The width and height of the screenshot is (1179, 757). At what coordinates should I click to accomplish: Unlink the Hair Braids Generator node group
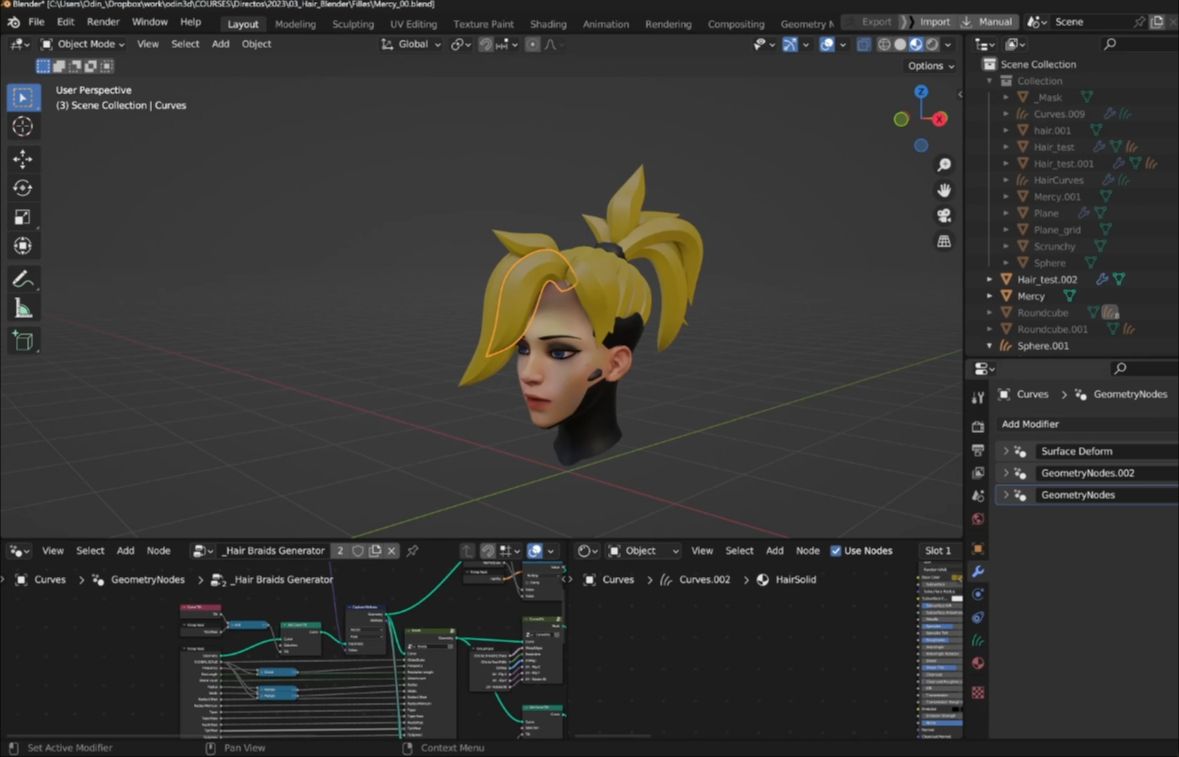click(x=392, y=551)
